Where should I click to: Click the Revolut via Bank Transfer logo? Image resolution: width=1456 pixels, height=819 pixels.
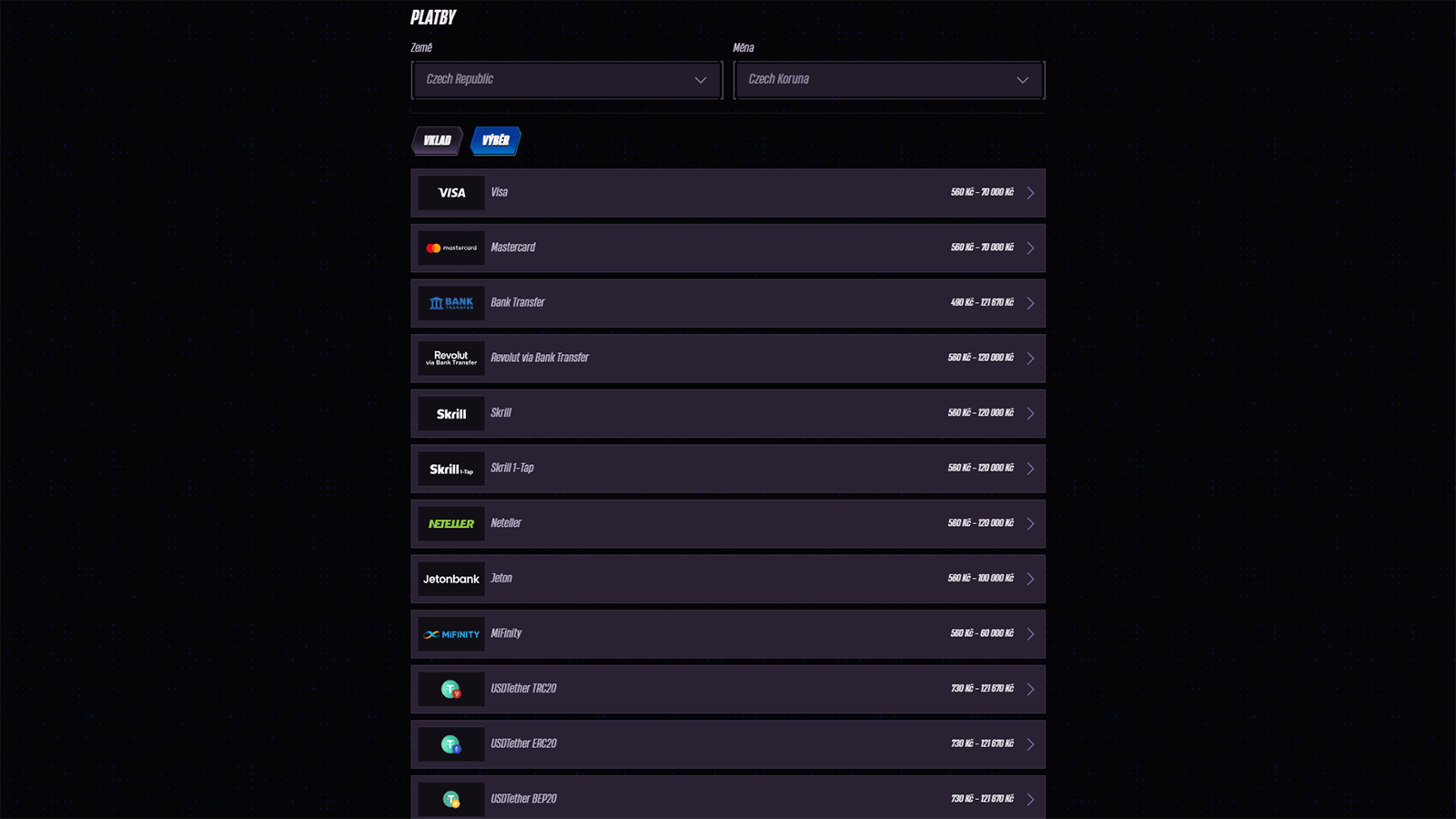point(451,359)
